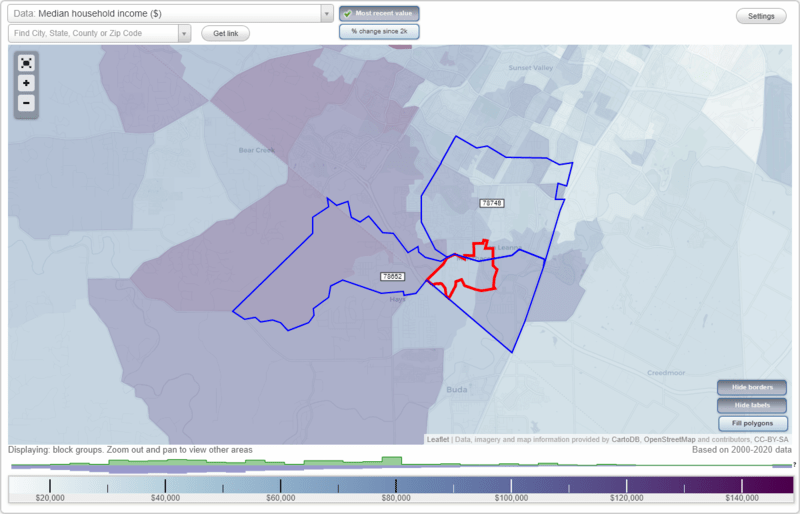Open the CartoDB attribution link
This screenshot has height=514, width=800.
[x=626, y=439]
